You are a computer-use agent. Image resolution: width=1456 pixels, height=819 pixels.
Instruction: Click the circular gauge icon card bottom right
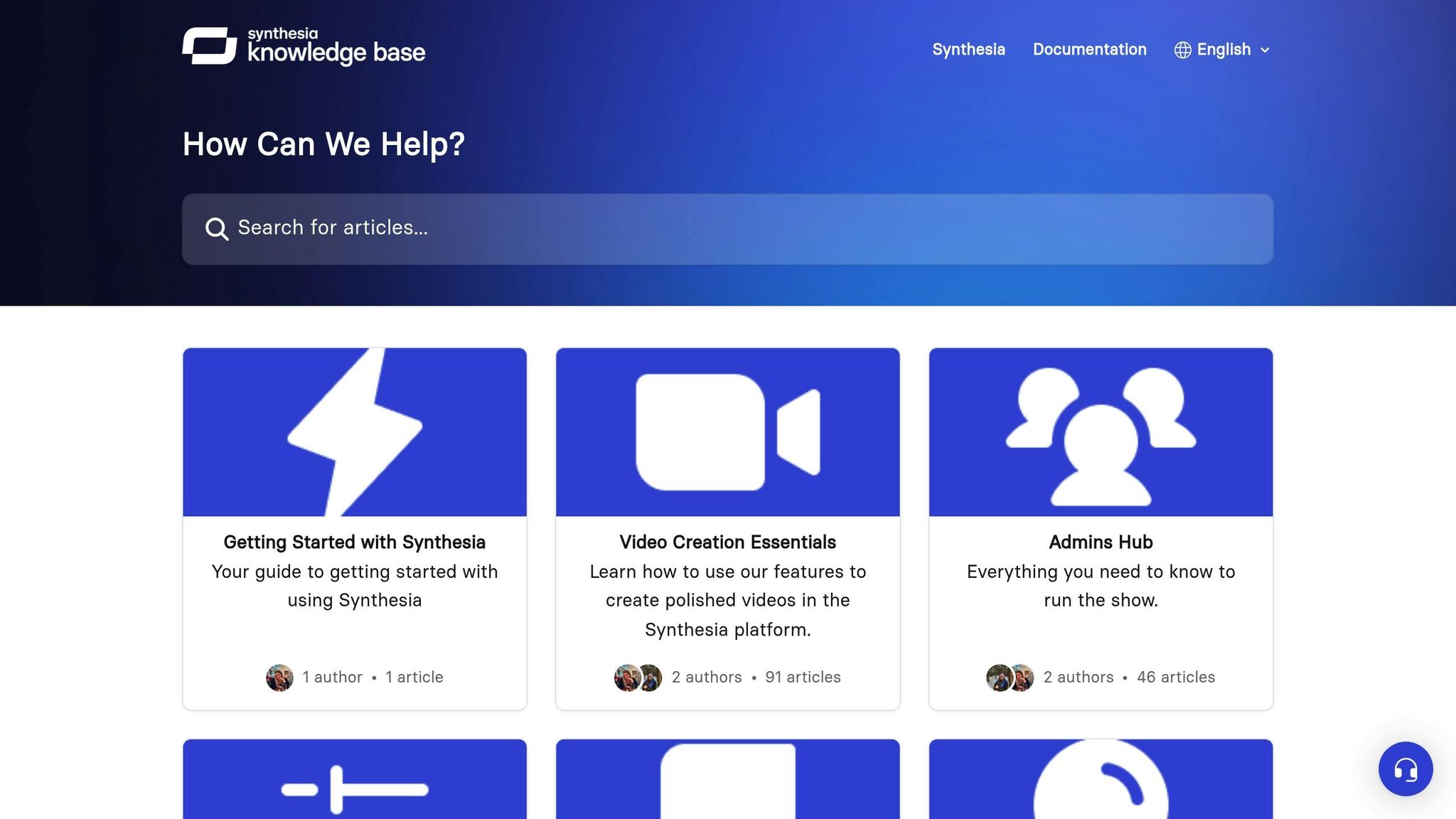coord(1100,782)
